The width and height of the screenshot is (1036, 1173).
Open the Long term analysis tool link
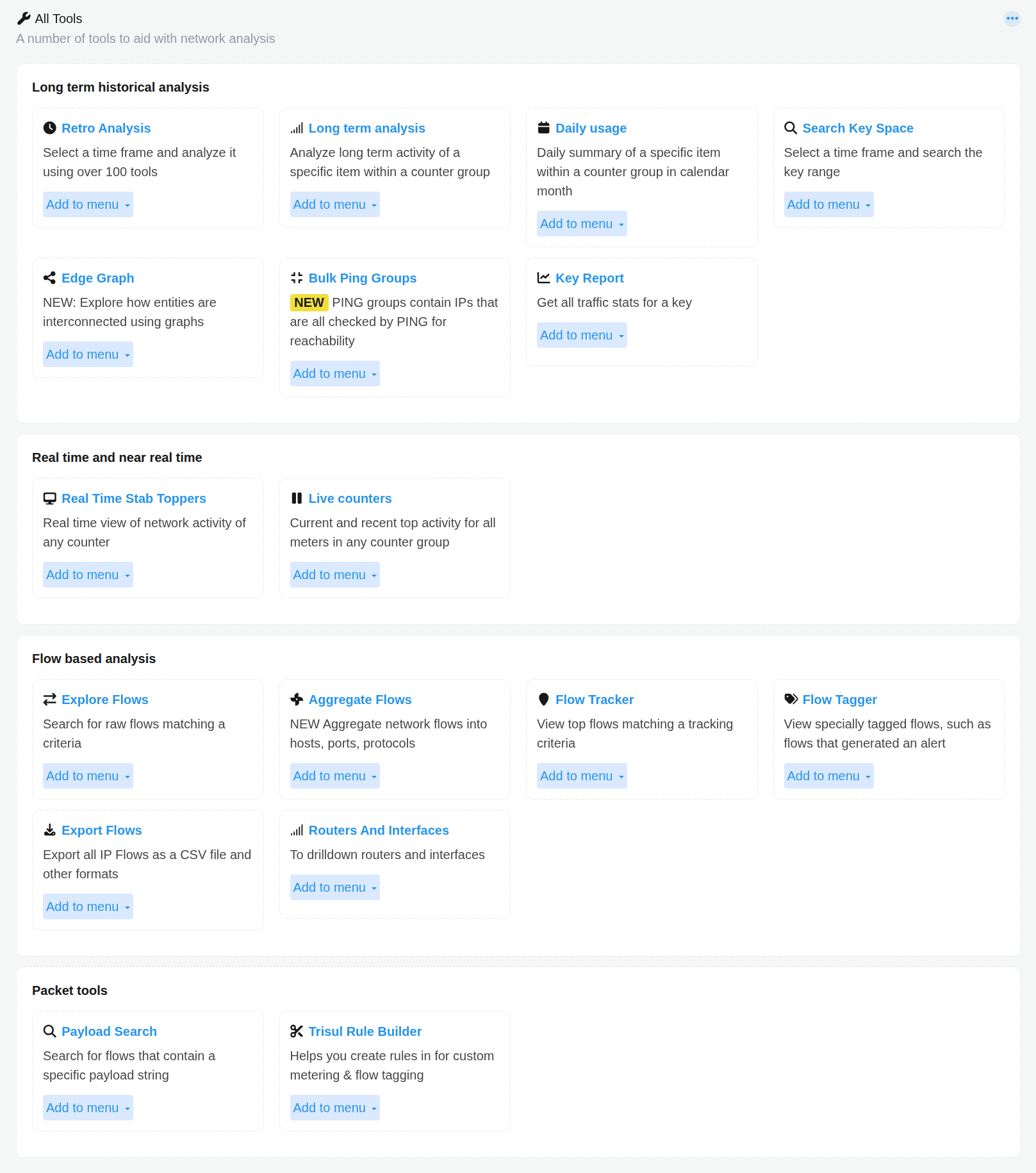pos(366,128)
